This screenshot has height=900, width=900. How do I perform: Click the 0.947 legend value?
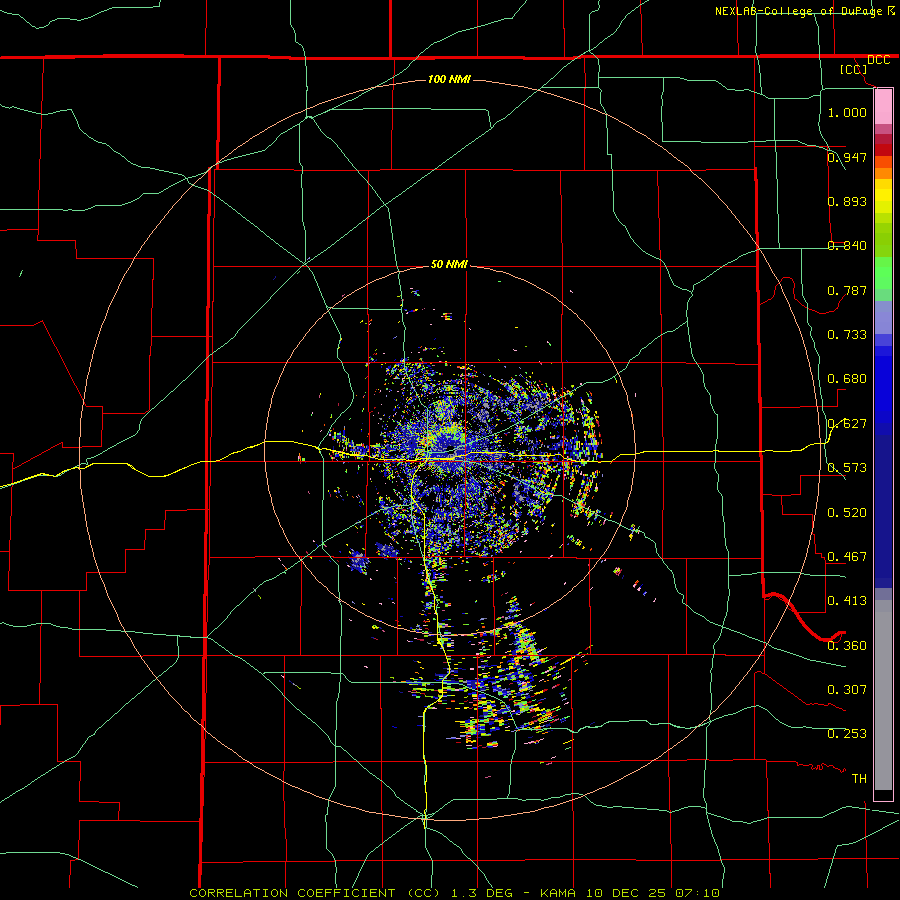click(x=847, y=157)
